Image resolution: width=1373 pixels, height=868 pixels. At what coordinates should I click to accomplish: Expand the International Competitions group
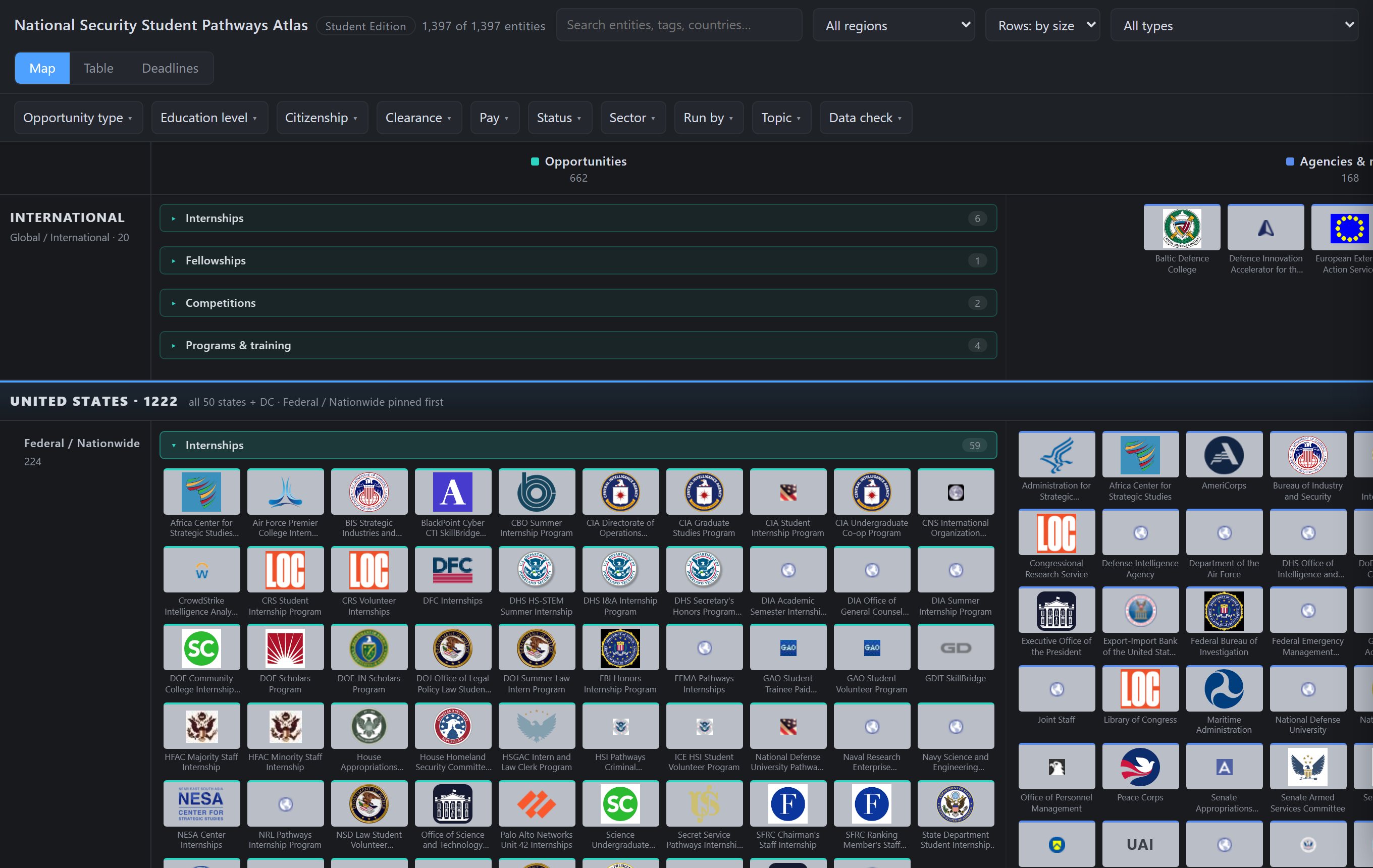click(x=578, y=303)
